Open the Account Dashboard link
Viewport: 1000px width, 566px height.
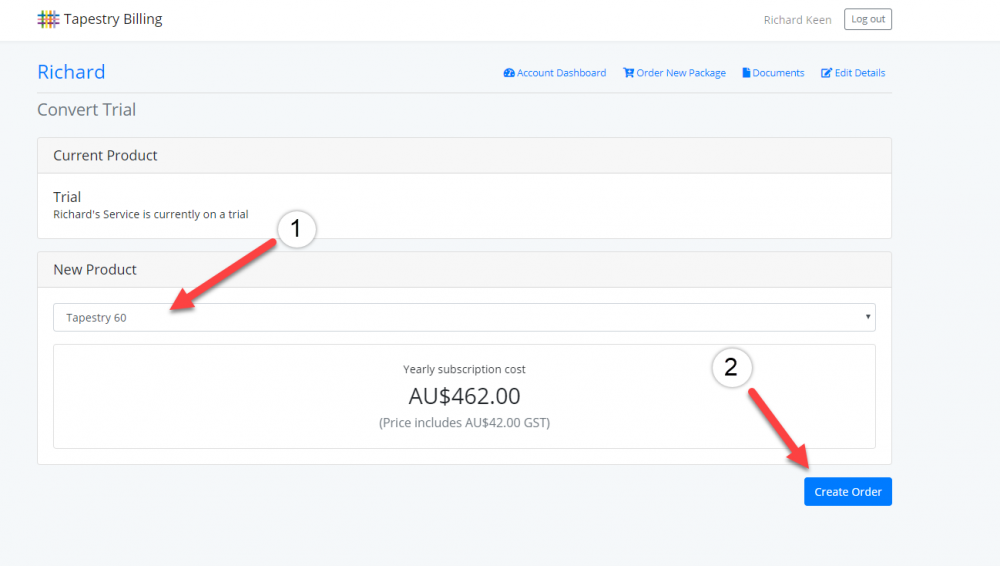561,73
